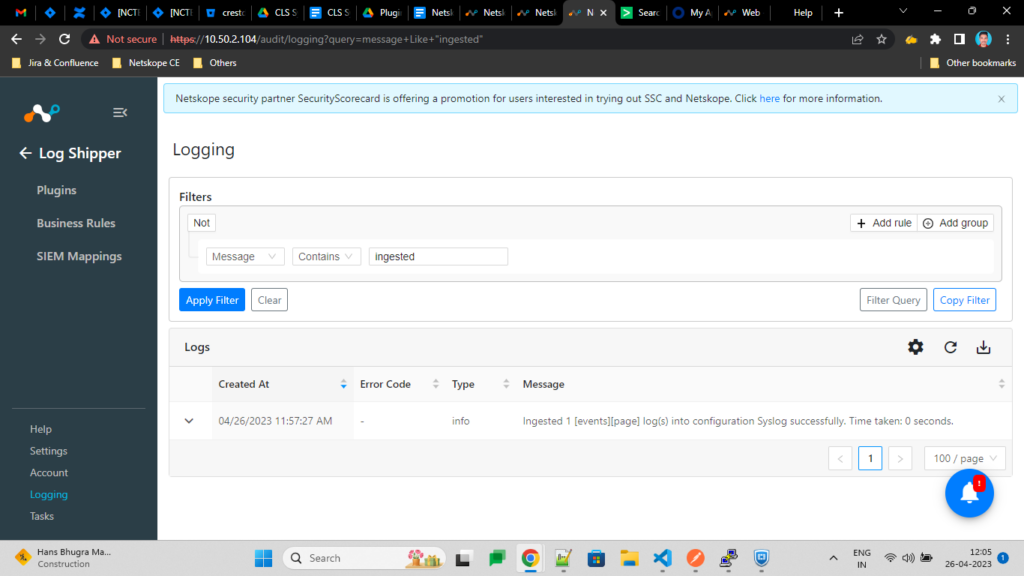
Task: Collapse the sidebar with the menu-fold icon
Action: click(120, 112)
